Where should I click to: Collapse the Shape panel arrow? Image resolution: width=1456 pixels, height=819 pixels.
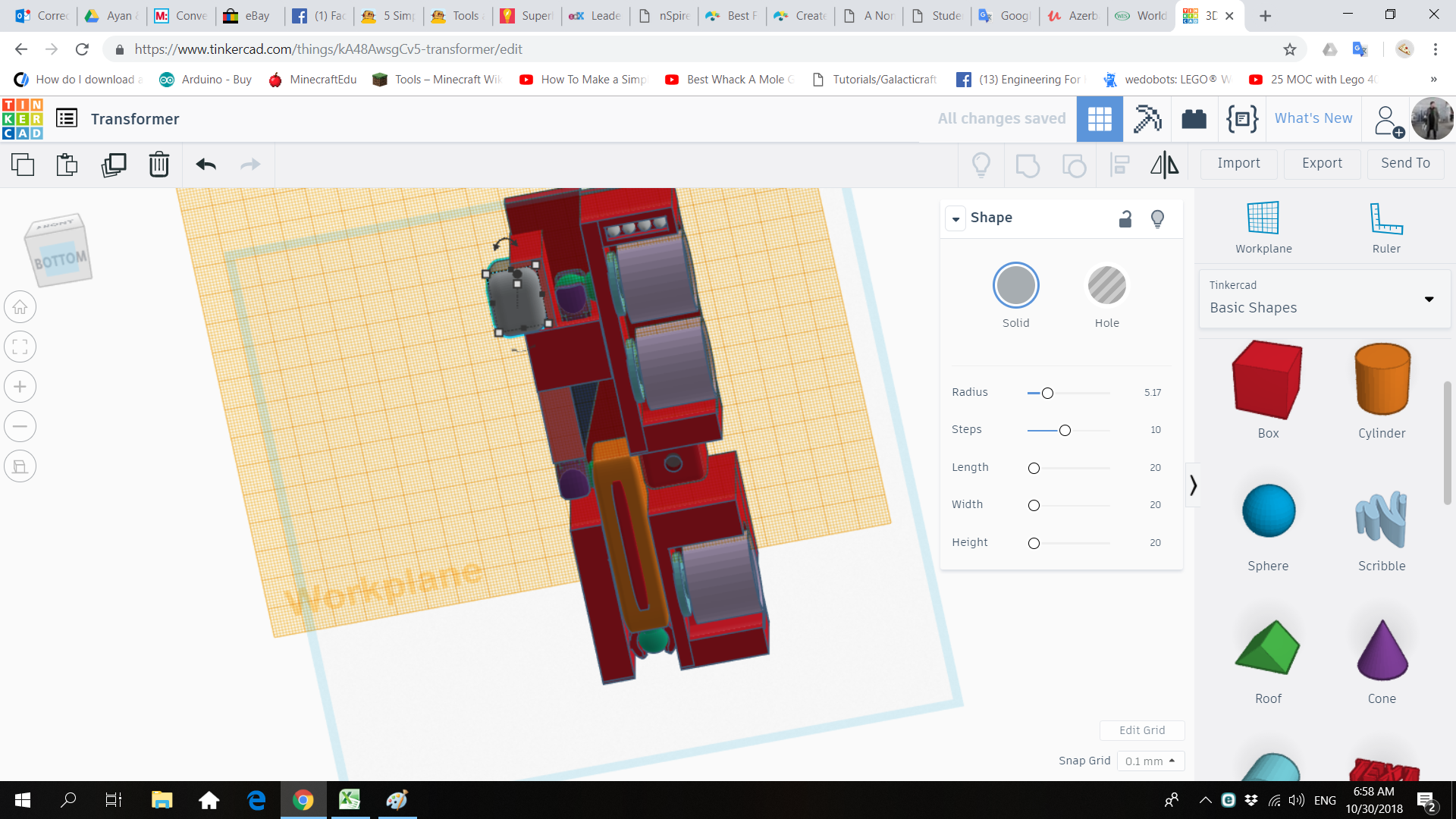pyautogui.click(x=955, y=219)
